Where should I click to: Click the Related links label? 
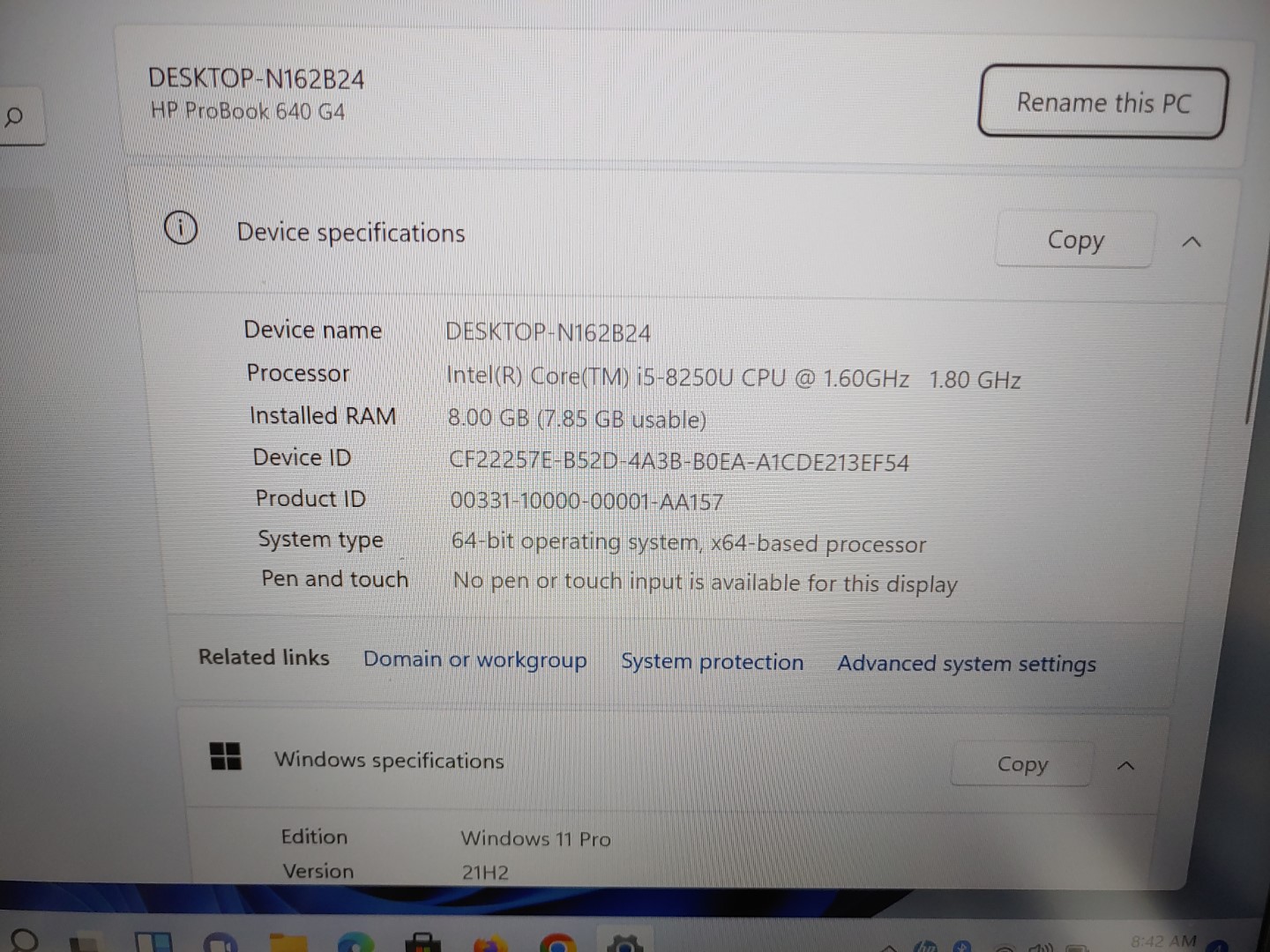[x=264, y=657]
